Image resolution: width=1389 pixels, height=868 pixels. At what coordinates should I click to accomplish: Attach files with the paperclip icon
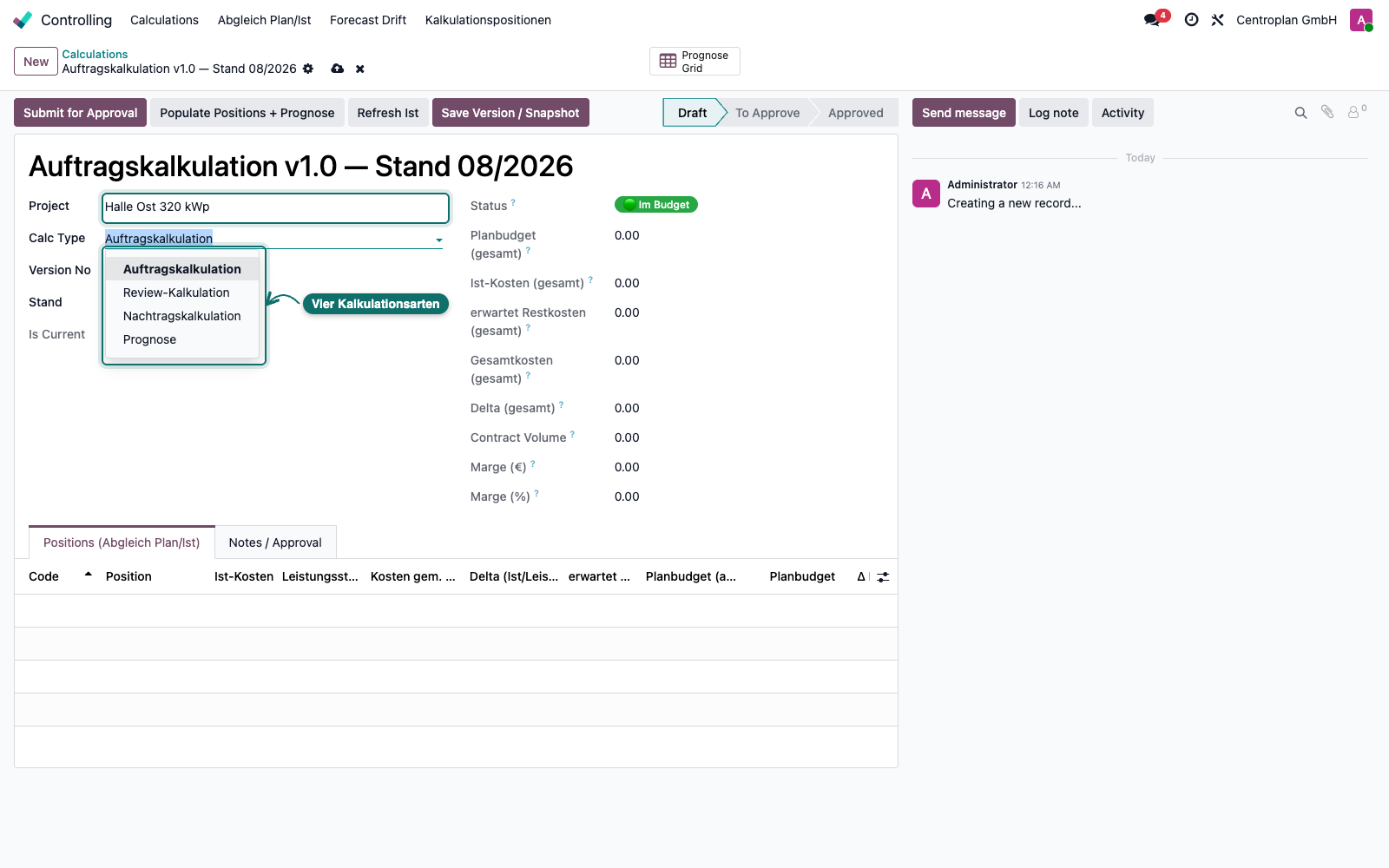[1327, 112]
